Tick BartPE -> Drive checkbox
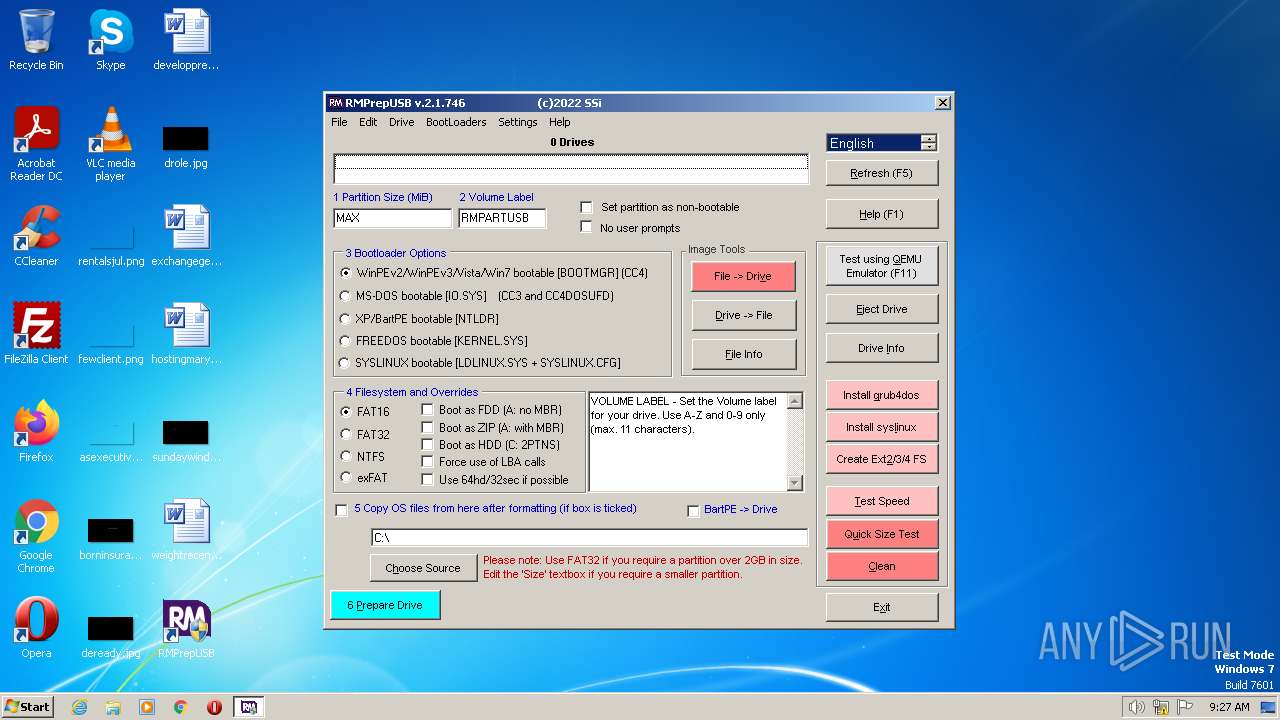 pos(693,511)
